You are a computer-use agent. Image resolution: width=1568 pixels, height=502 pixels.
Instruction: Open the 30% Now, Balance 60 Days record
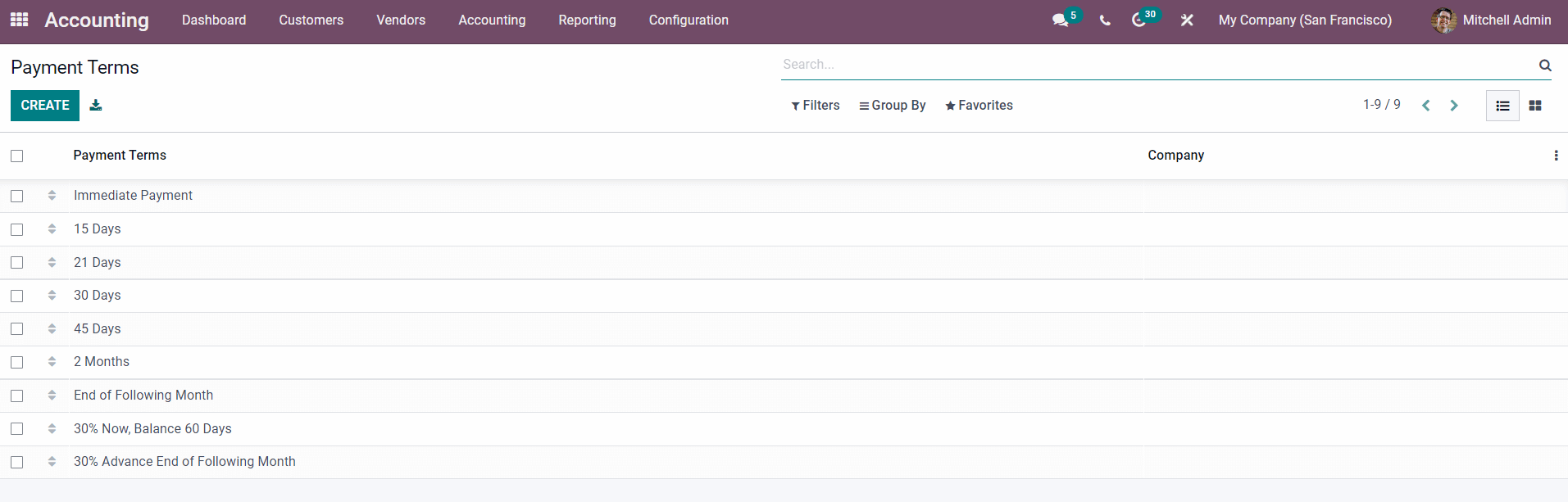tap(152, 429)
